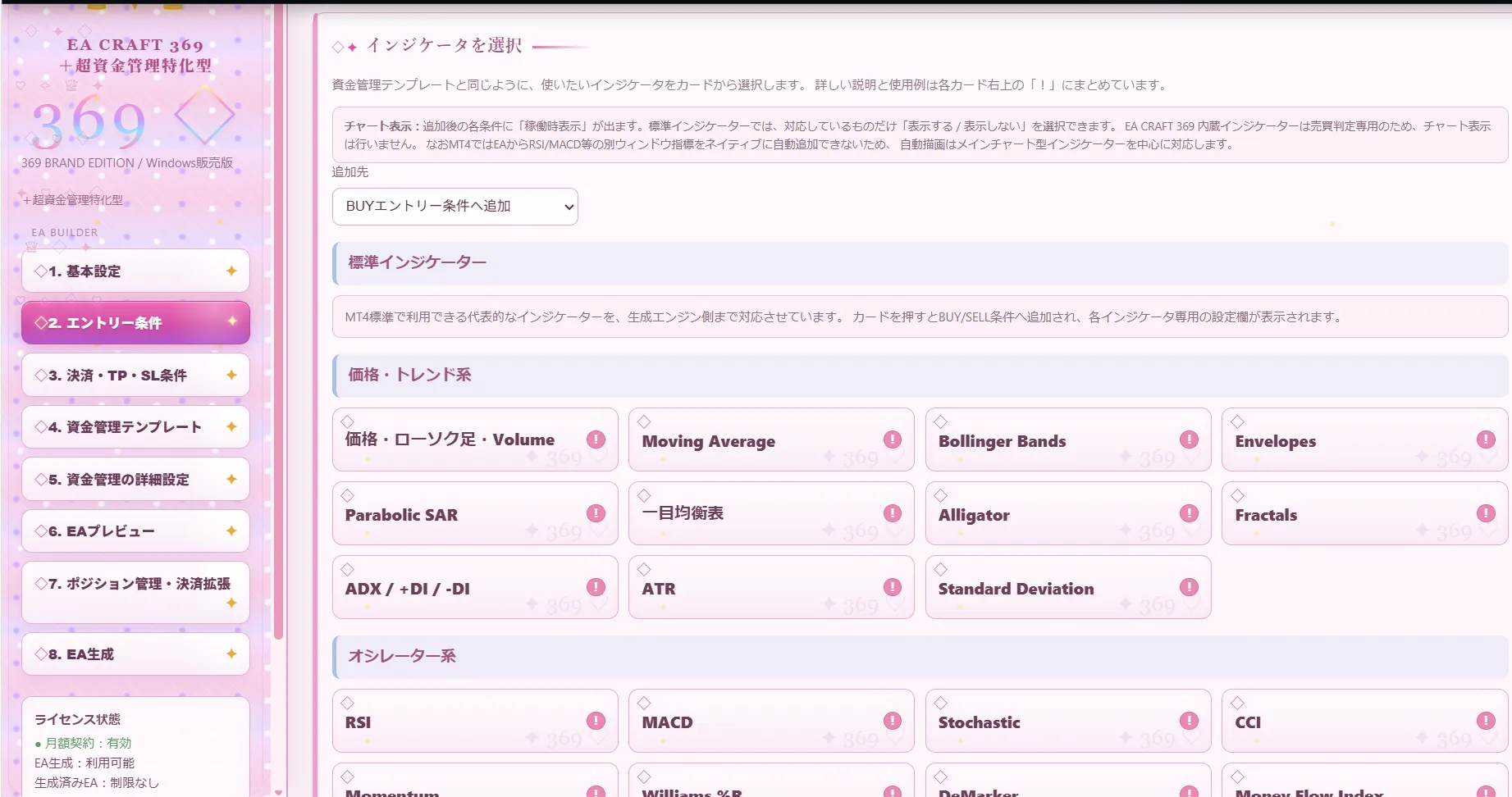Select the ADX / +DI / -DI card
Screen dimensions: 1512x797
coord(475,587)
